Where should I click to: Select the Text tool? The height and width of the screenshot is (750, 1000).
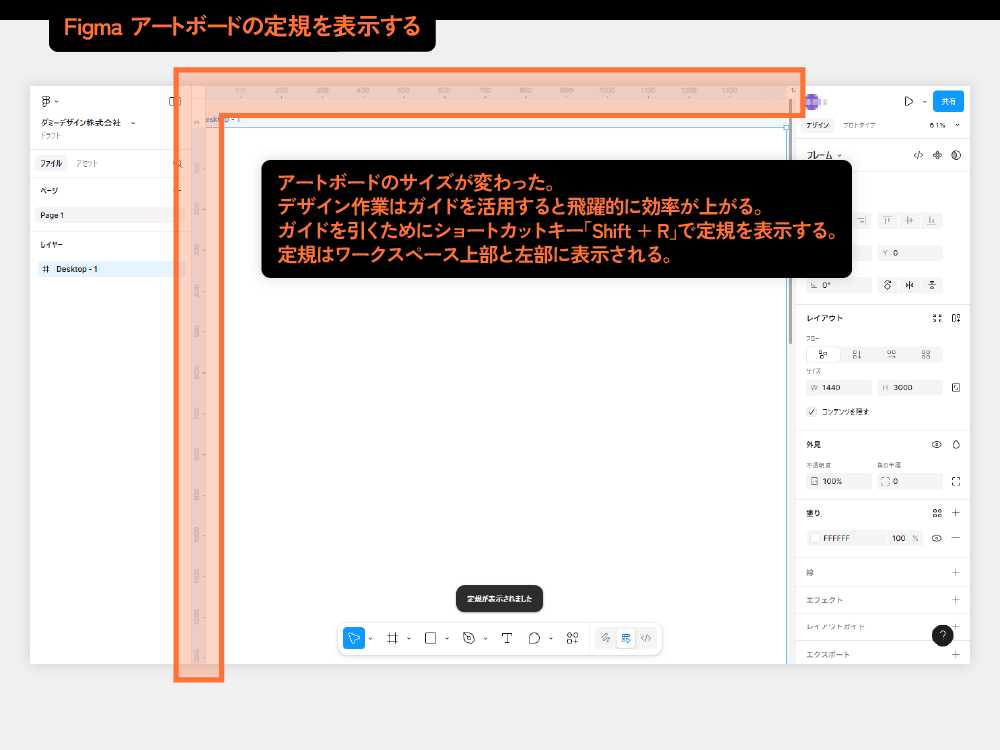507,638
